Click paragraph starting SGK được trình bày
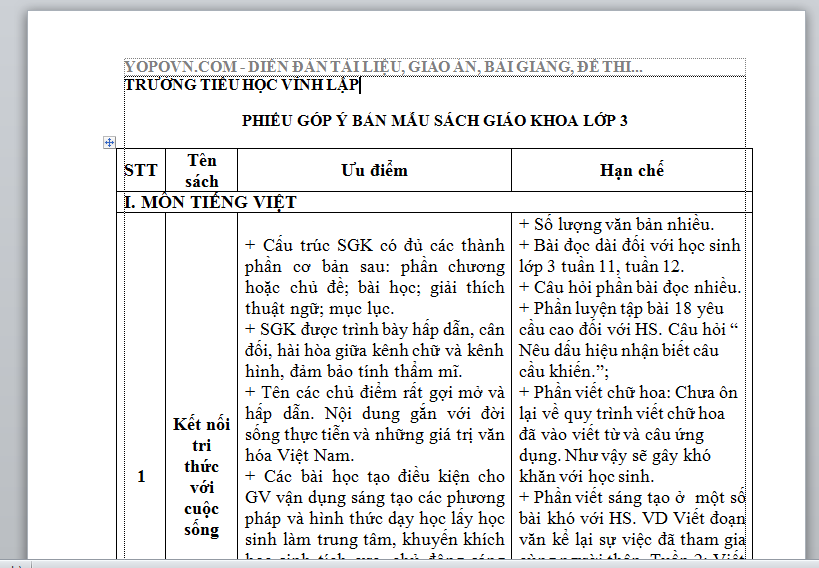 pyautogui.click(x=374, y=351)
